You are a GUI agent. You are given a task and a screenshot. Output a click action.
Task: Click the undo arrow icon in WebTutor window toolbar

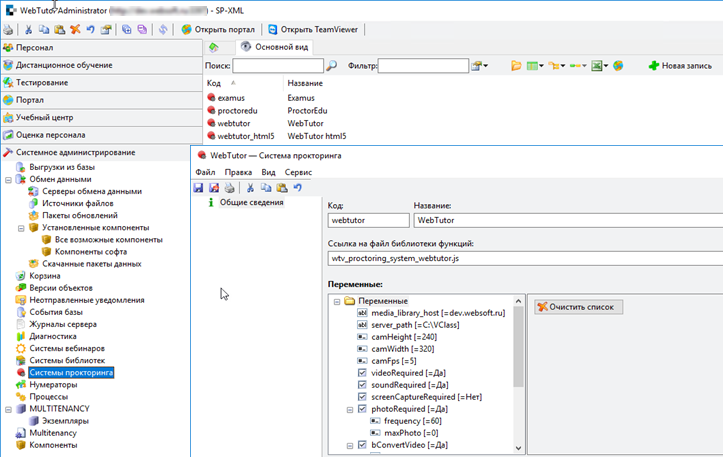click(x=297, y=188)
